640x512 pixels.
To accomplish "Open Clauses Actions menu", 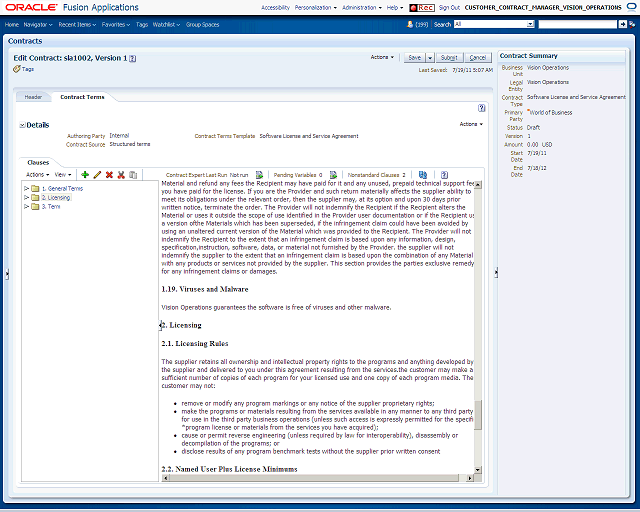I will (38, 175).
